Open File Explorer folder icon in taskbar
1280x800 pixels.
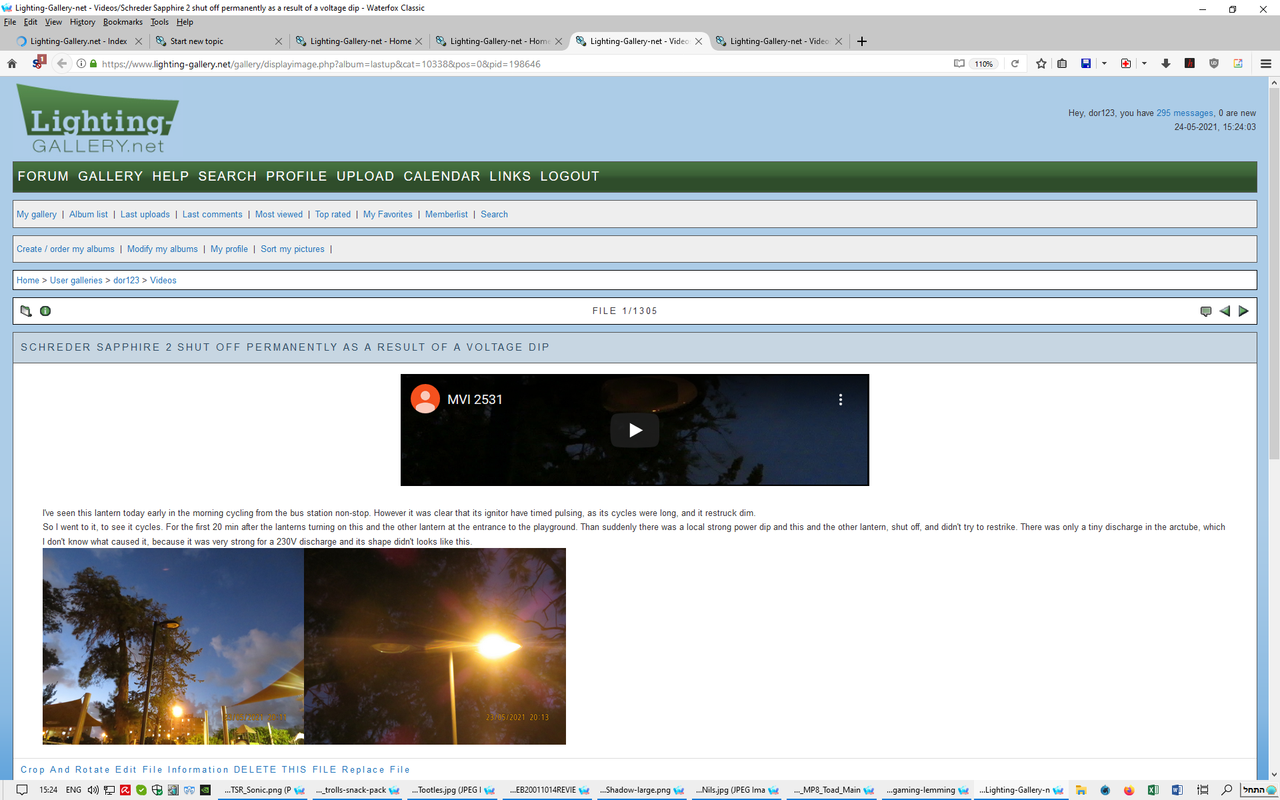(1081, 790)
